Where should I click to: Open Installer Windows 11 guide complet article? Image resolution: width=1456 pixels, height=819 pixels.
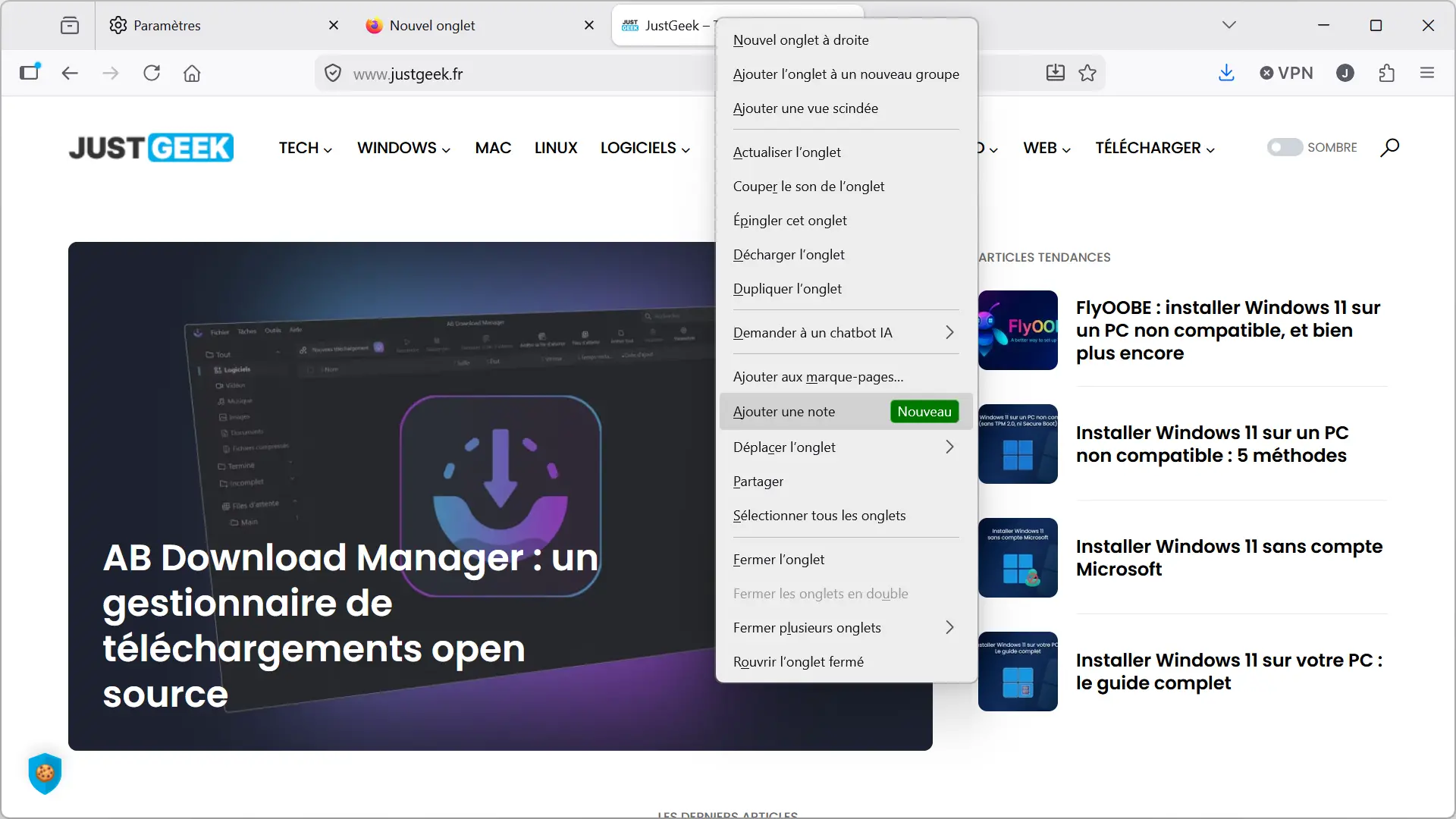1228,671
